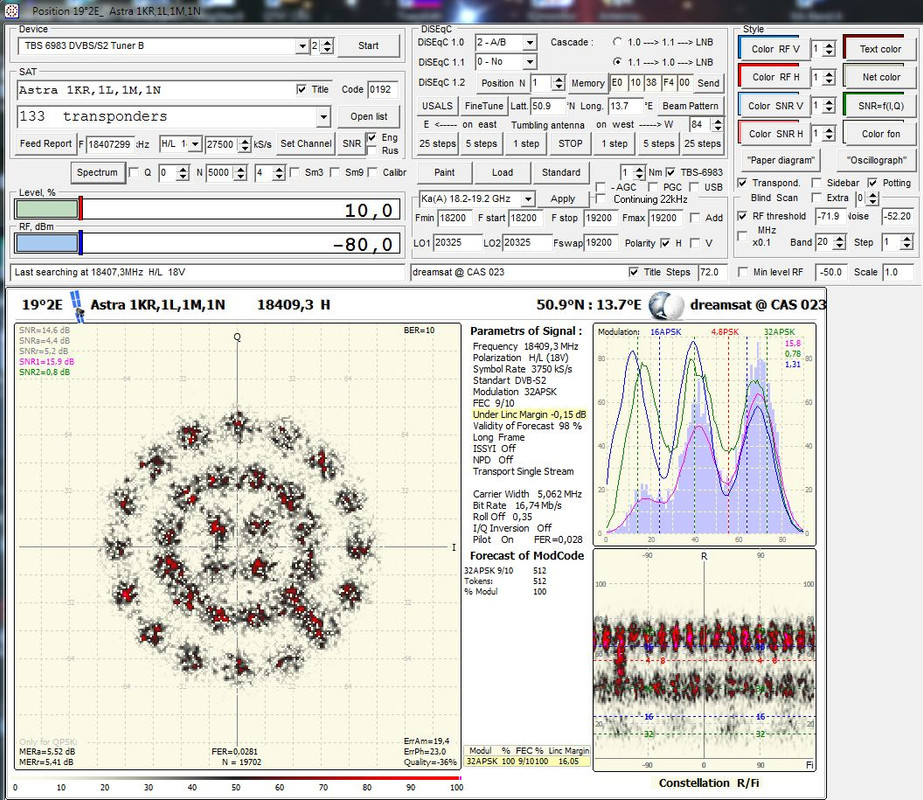Move the antenna 5 steps west
Screen dimensions: 923x800
click(x=659, y=144)
